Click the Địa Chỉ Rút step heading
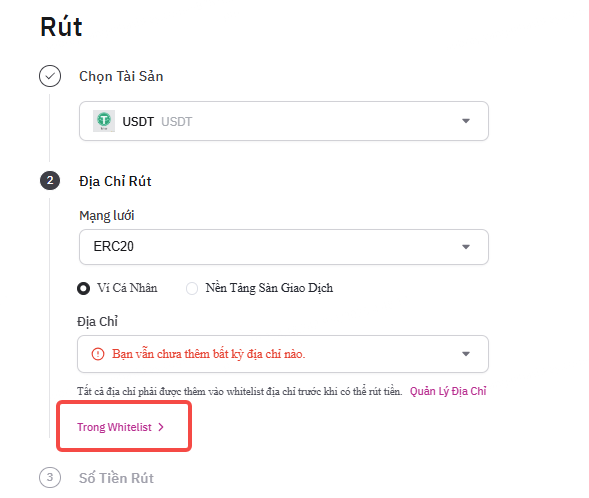 115,181
